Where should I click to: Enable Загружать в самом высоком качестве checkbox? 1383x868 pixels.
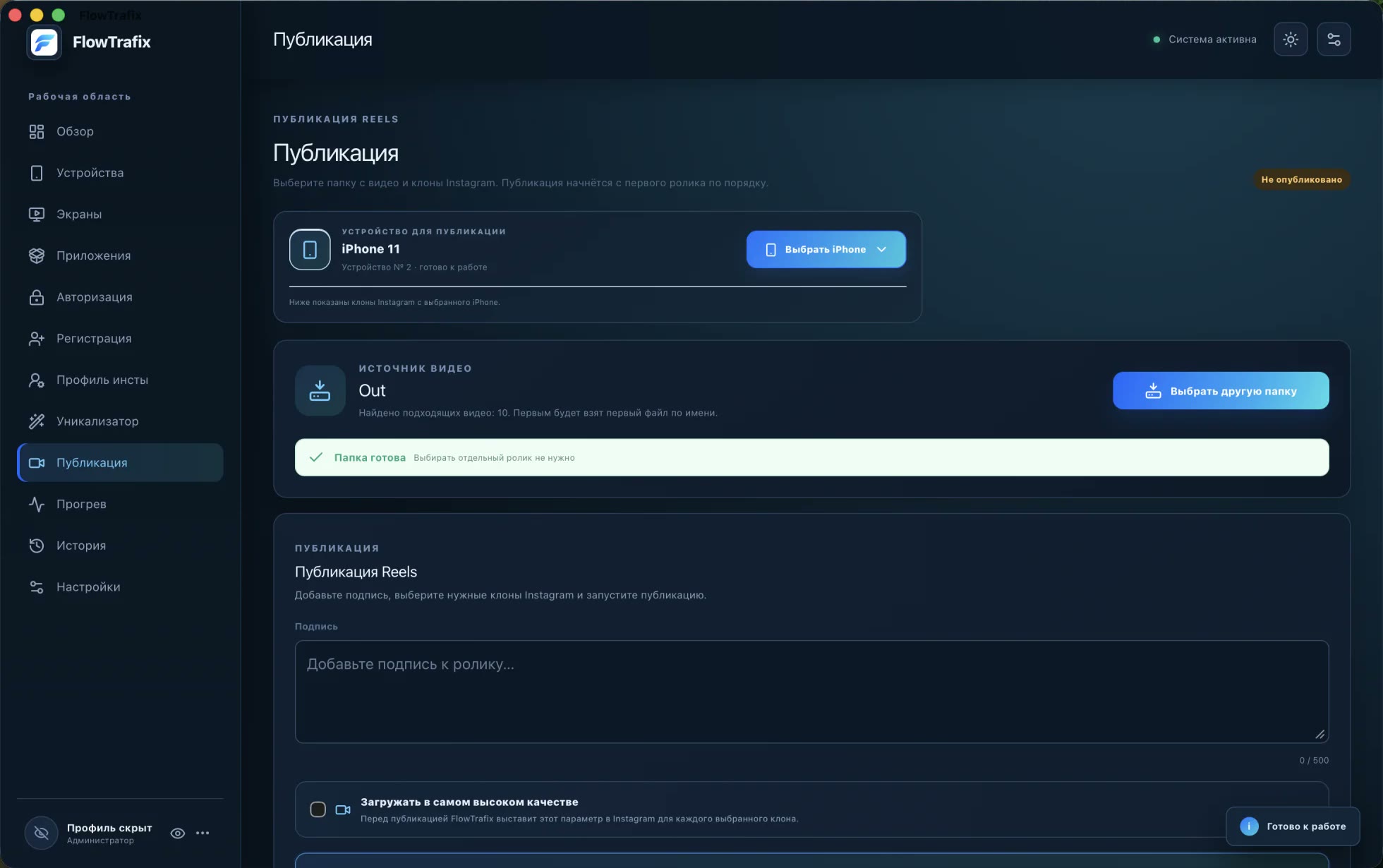point(318,809)
